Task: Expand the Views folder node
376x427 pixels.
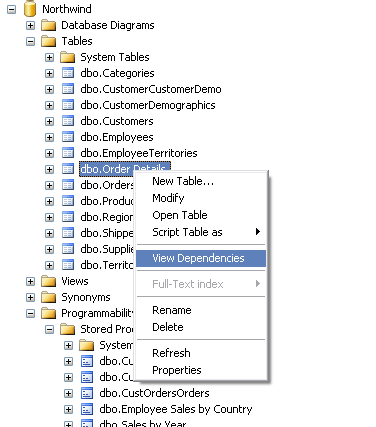Action: pos(30,281)
